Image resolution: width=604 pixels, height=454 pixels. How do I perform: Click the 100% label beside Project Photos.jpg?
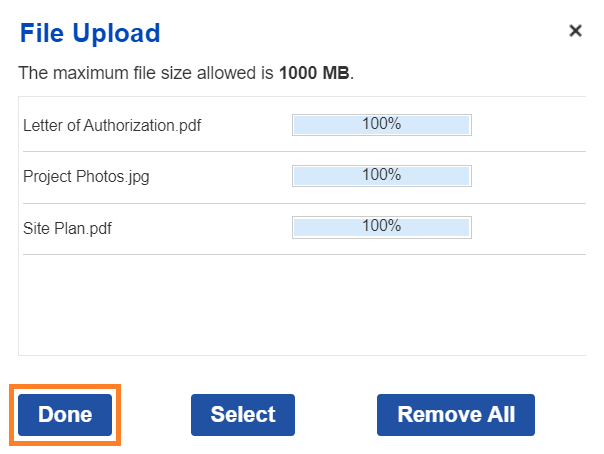(381, 175)
